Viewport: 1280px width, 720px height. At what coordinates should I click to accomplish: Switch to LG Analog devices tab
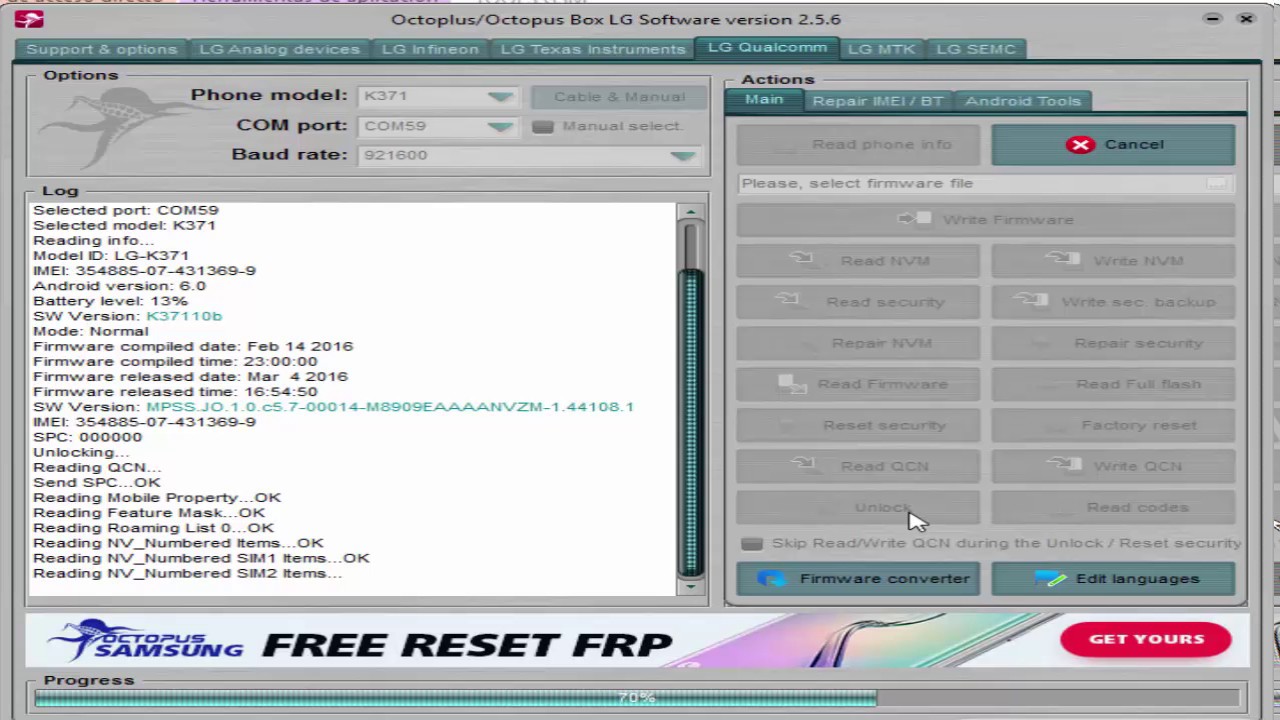click(279, 49)
